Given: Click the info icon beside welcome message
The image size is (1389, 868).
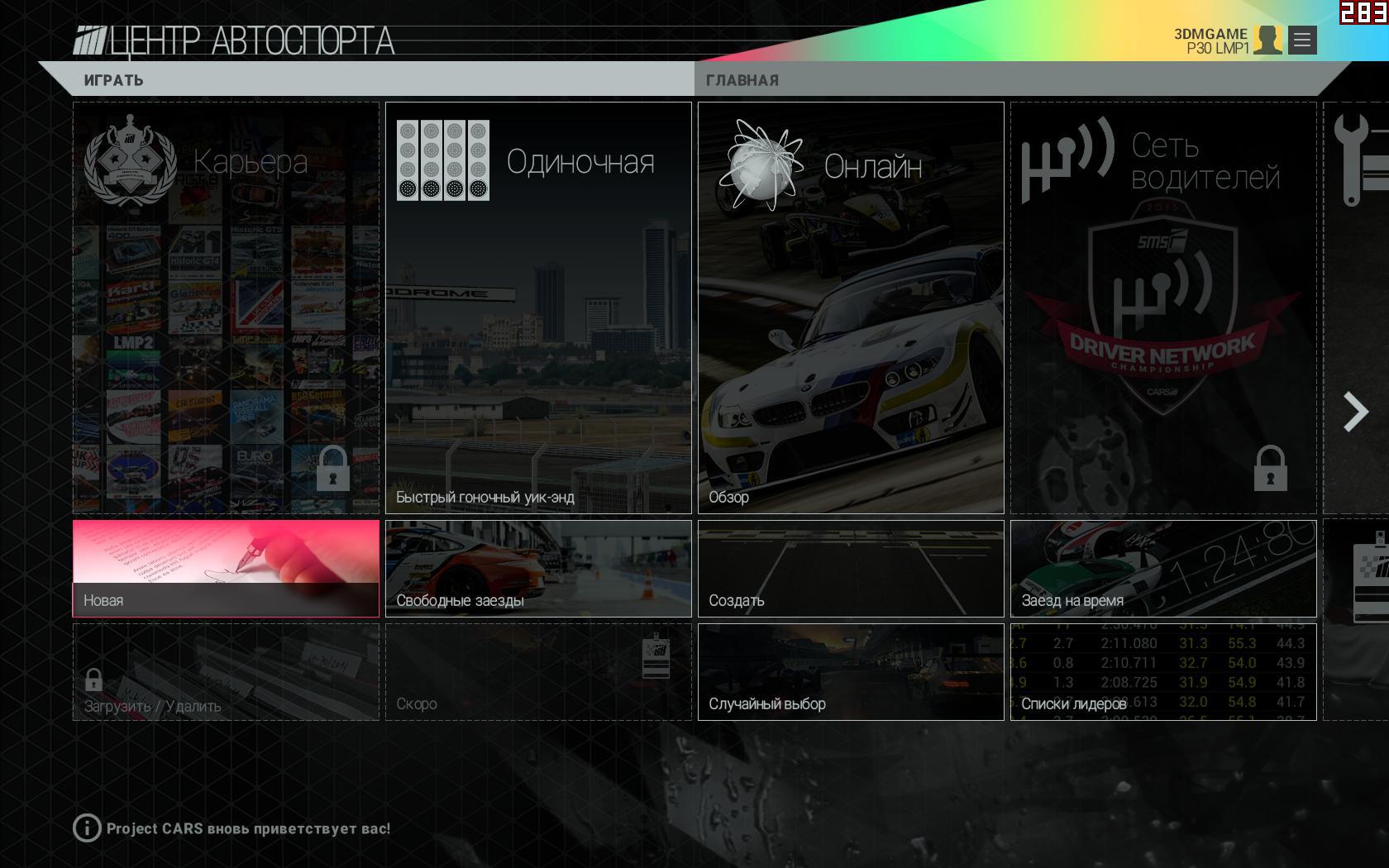Looking at the screenshot, I should point(87,828).
